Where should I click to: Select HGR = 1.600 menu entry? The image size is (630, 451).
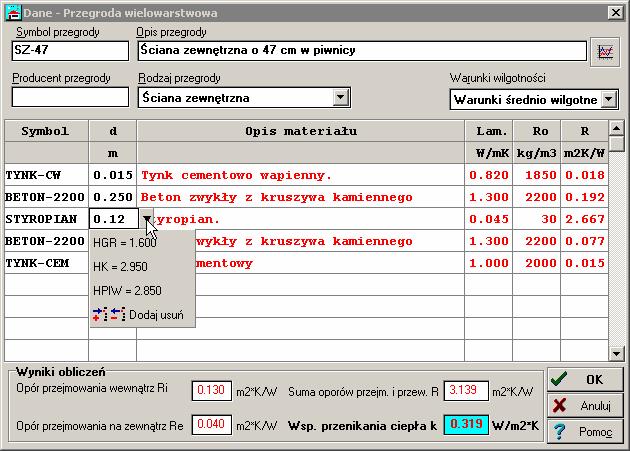tap(143, 242)
